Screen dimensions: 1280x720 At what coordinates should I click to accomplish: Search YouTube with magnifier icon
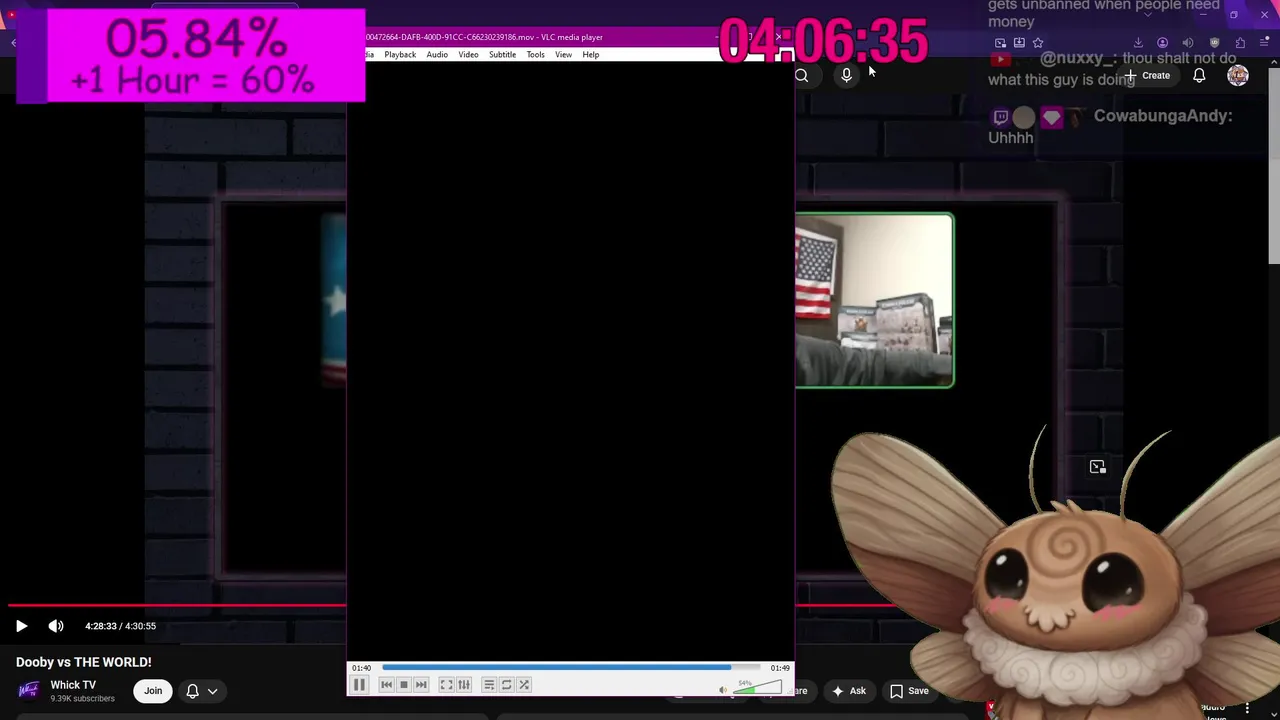pyautogui.click(x=801, y=76)
